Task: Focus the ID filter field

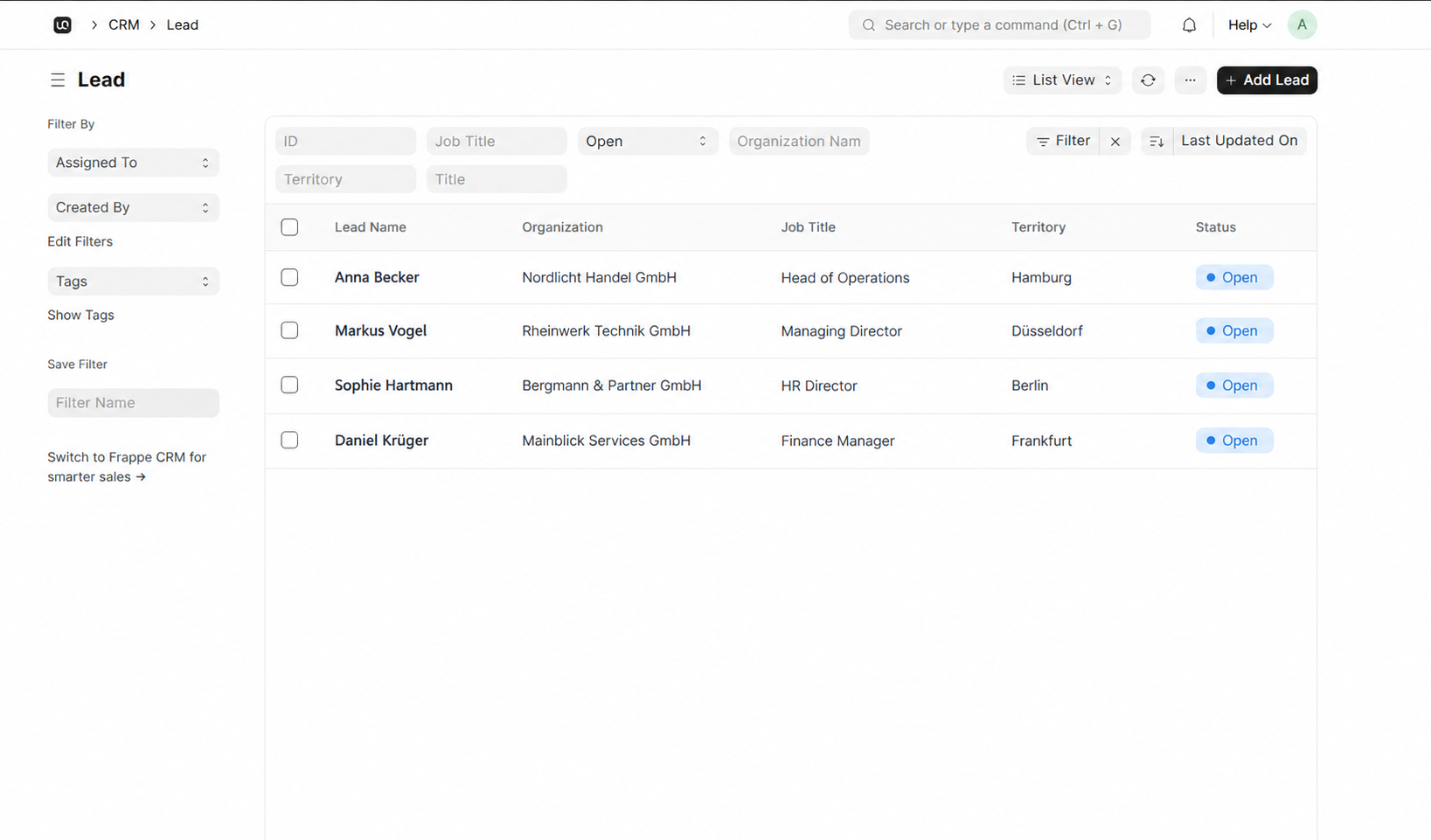Action: (x=345, y=141)
